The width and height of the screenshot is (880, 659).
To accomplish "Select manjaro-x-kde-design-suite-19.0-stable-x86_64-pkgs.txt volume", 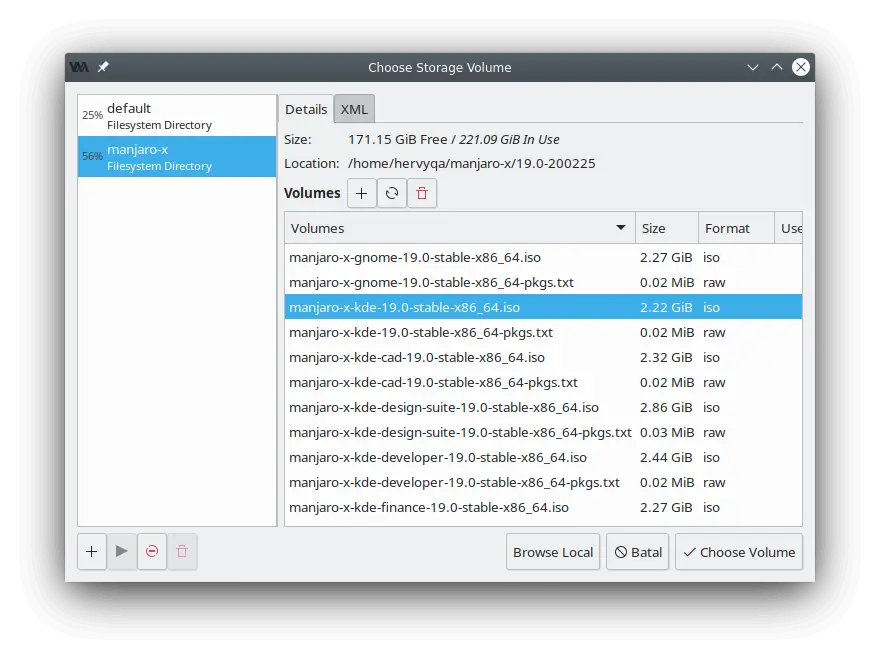I will click(x=543, y=432).
